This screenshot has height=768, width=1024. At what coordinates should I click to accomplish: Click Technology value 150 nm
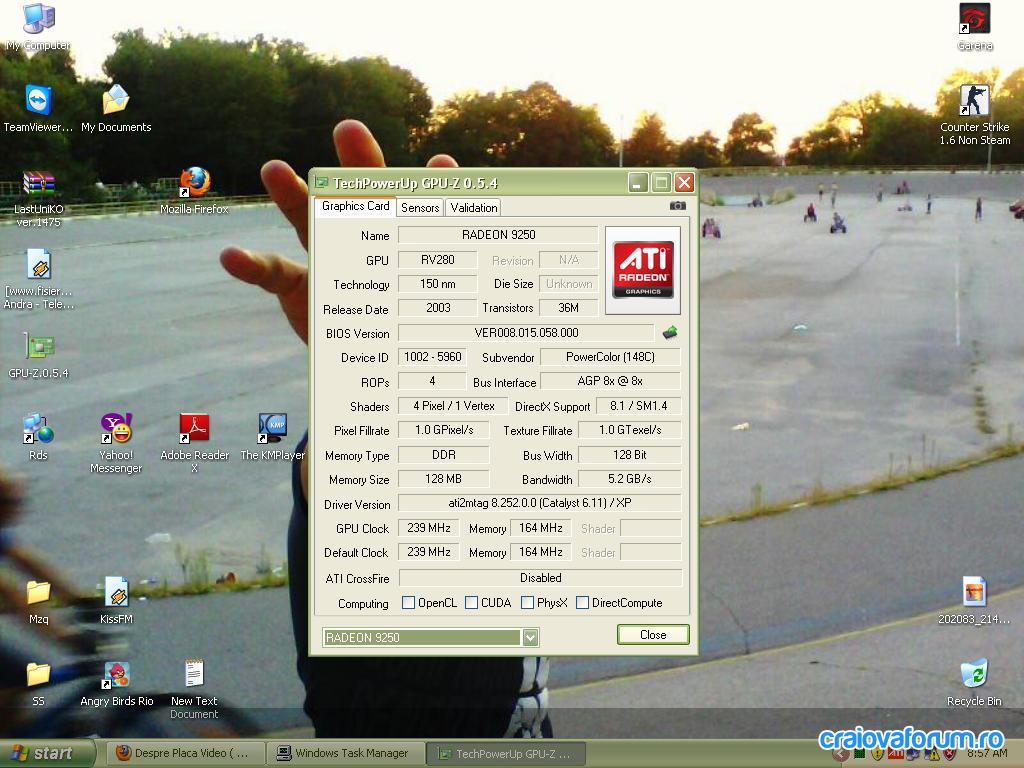pyautogui.click(x=438, y=283)
